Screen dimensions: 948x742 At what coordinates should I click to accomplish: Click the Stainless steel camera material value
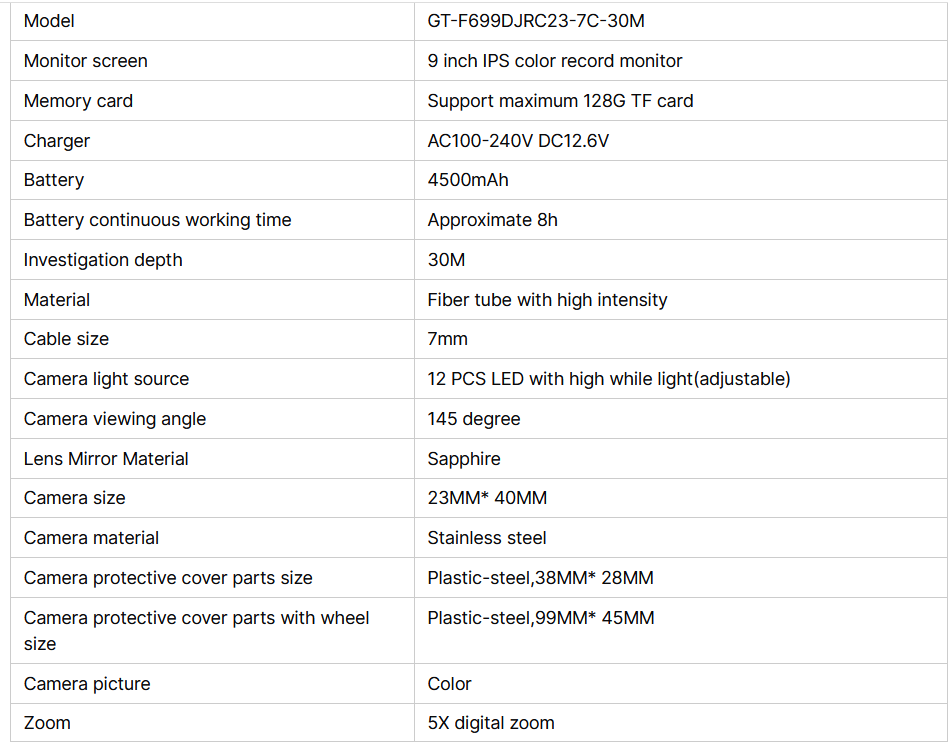pos(487,538)
